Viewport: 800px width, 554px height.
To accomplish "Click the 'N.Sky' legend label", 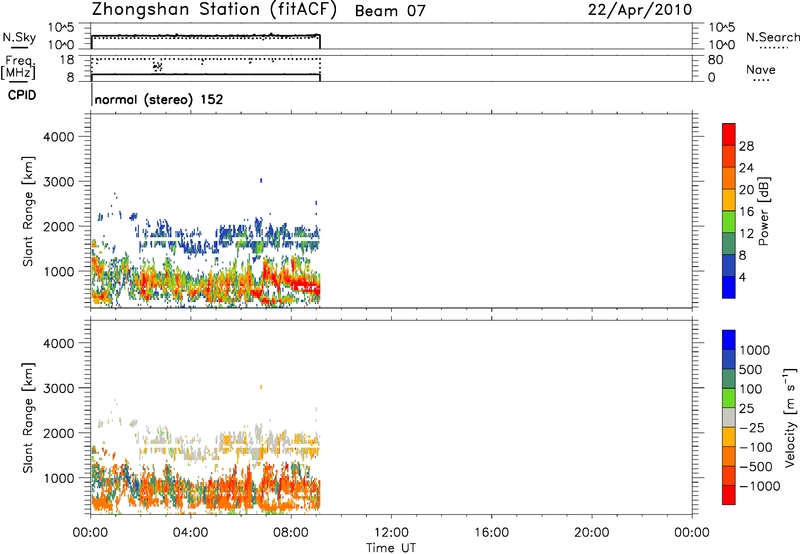I will click(19, 37).
